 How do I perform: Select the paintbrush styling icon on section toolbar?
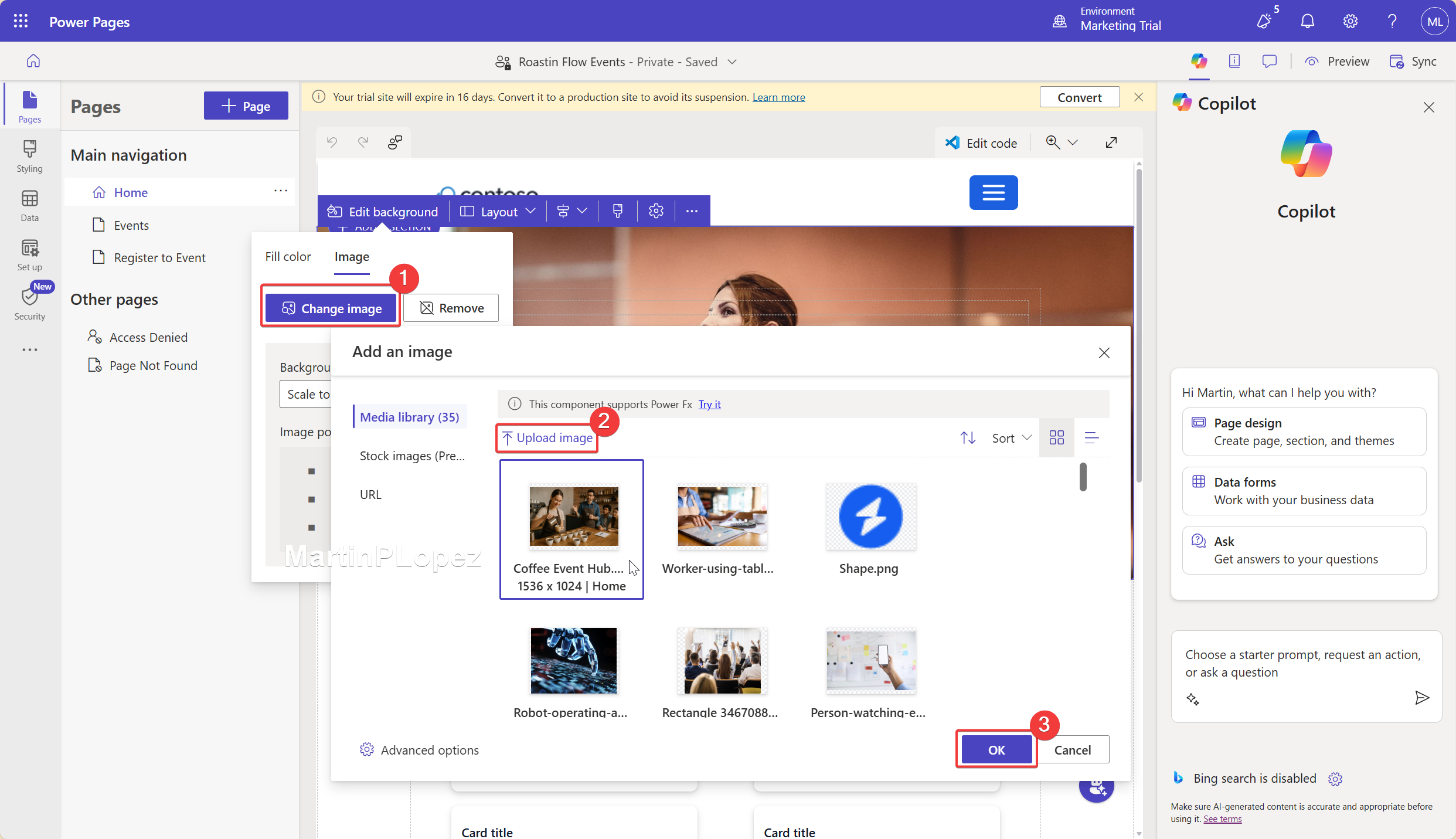pos(617,211)
